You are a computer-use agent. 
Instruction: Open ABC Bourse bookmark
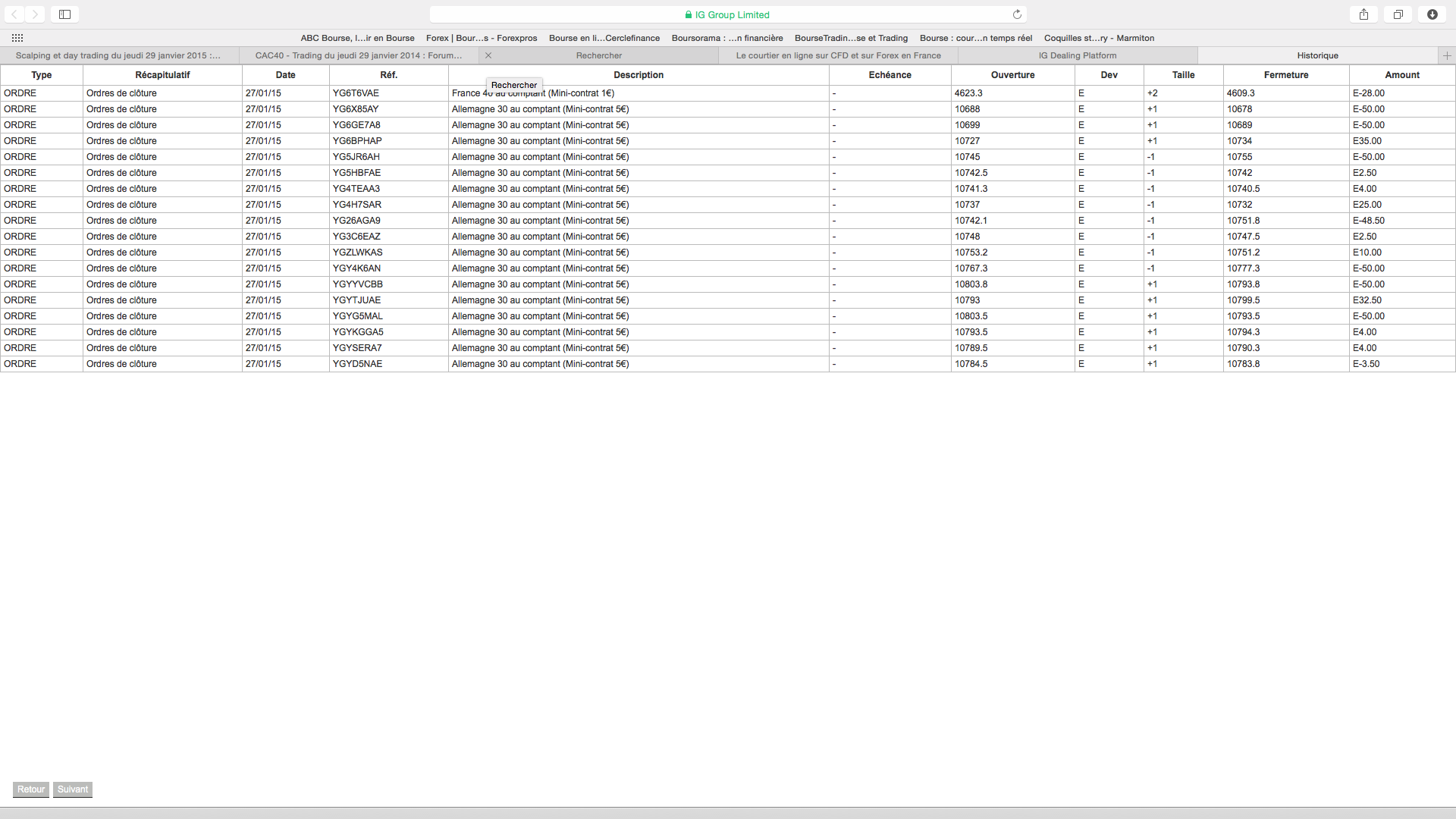[x=357, y=38]
